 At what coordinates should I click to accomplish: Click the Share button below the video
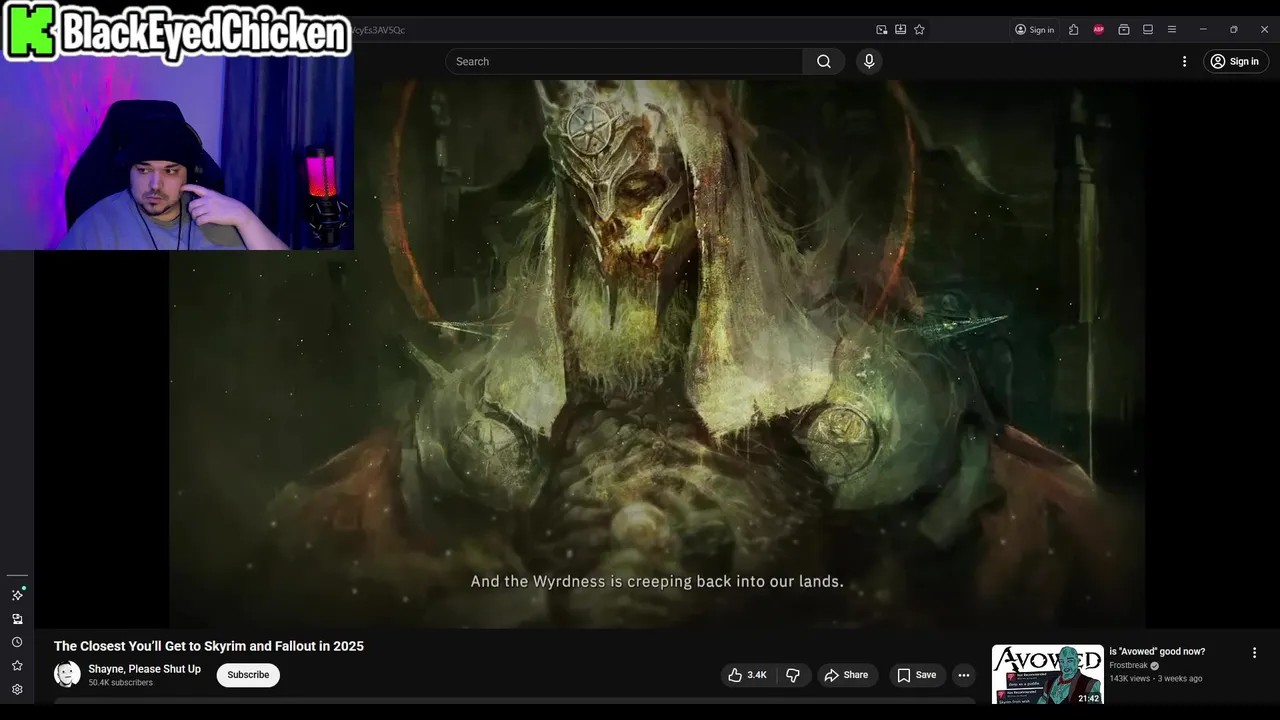(846, 675)
